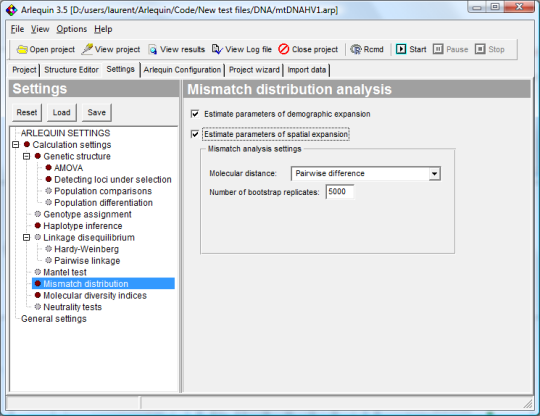
Task: Click the window resize grip in status bar
Action: [528, 404]
